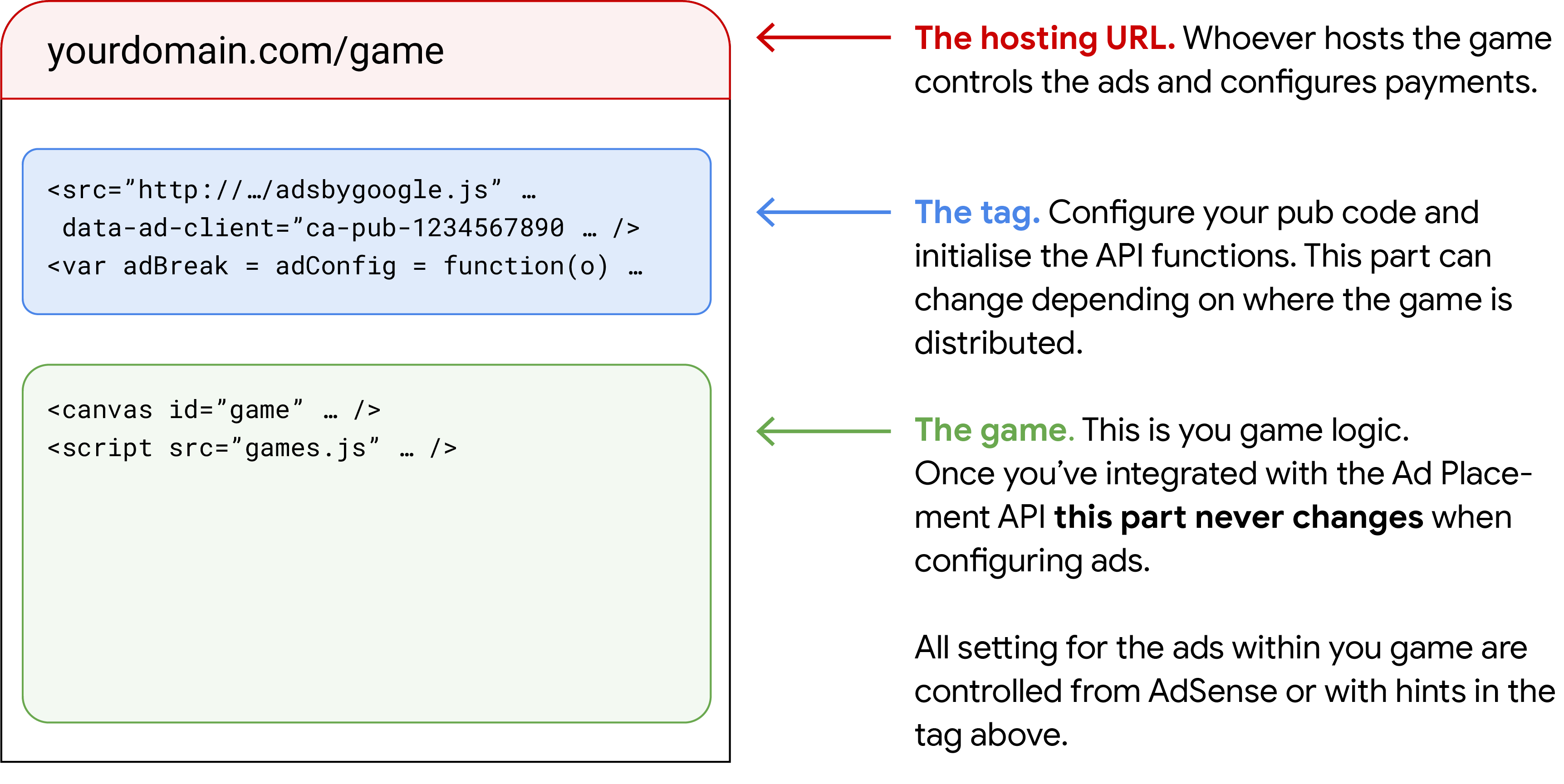Screen dimensions: 1564x784
Task: Click the adBreak adConfig function line
Action: [x=346, y=265]
